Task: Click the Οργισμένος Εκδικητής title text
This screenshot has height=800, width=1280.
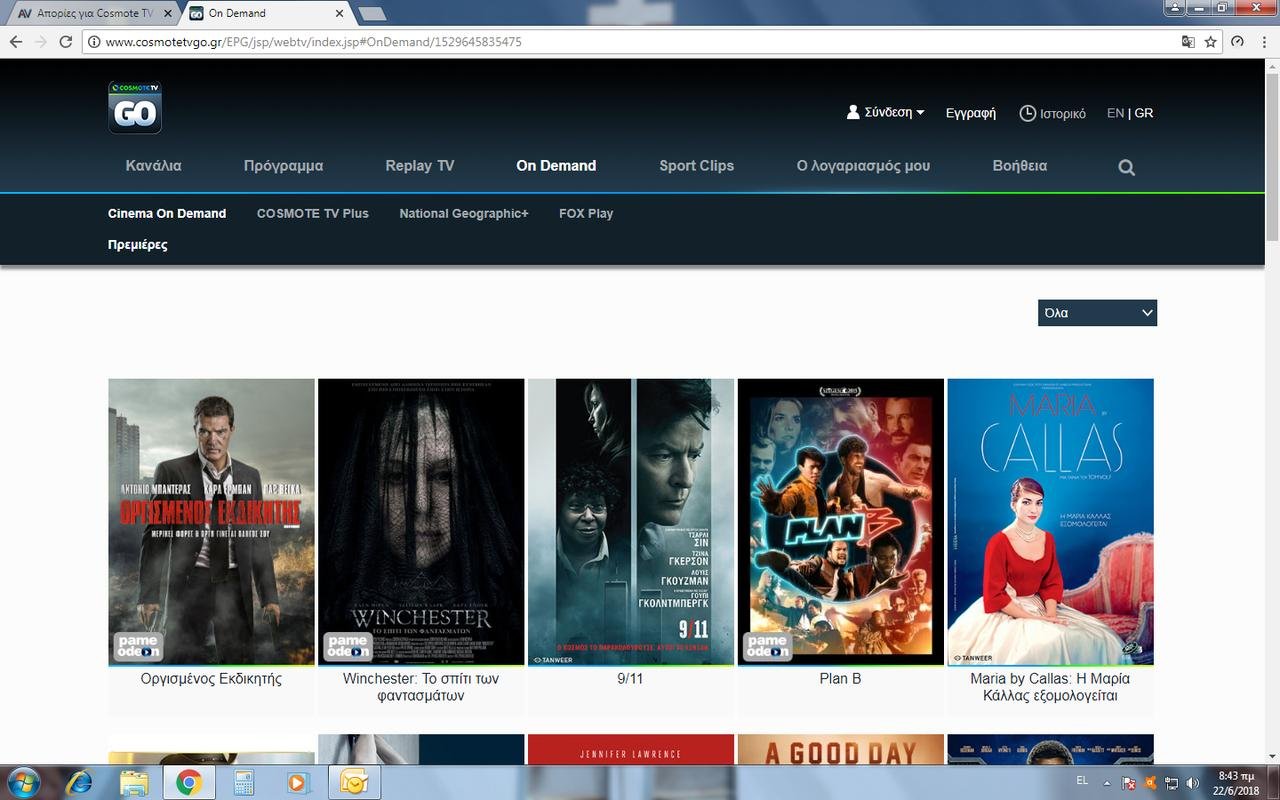Action: pyautogui.click(x=211, y=679)
